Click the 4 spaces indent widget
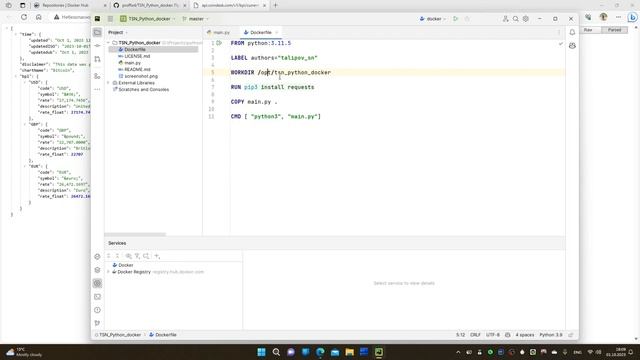Screen dimensions: 640x360 pyautogui.click(x=524, y=335)
